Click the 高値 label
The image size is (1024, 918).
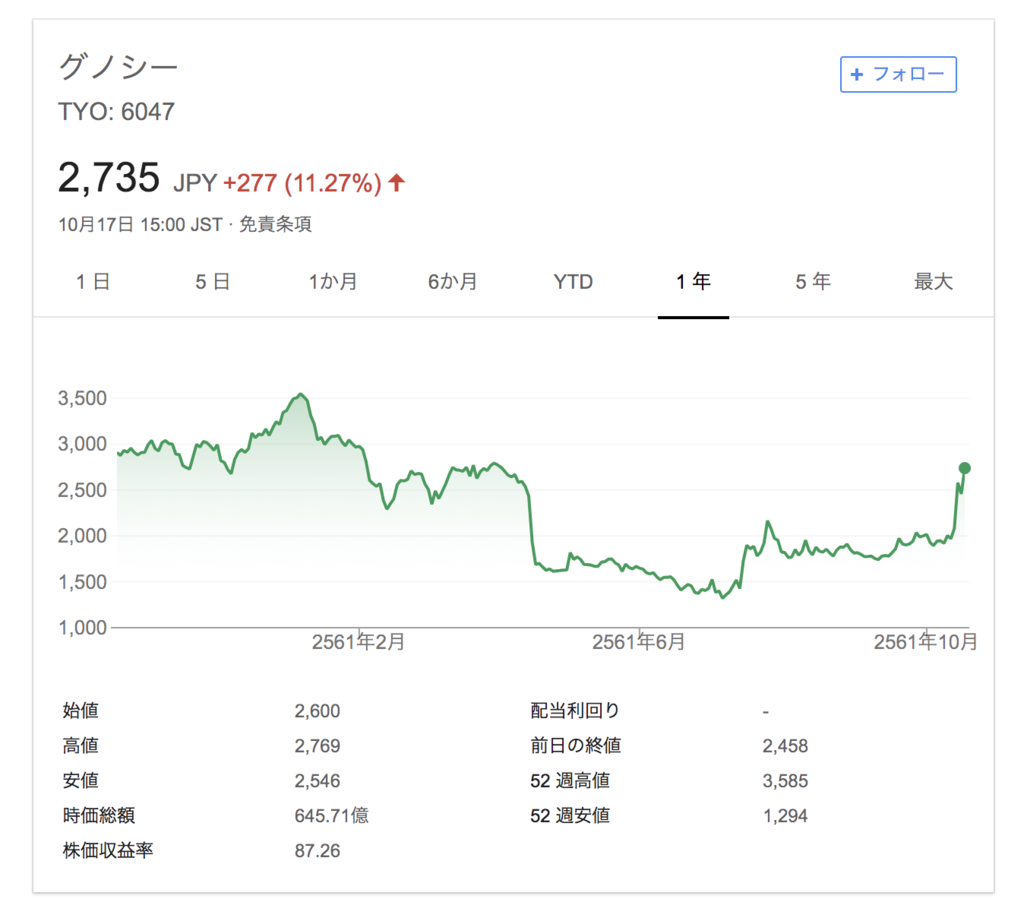pos(80,746)
